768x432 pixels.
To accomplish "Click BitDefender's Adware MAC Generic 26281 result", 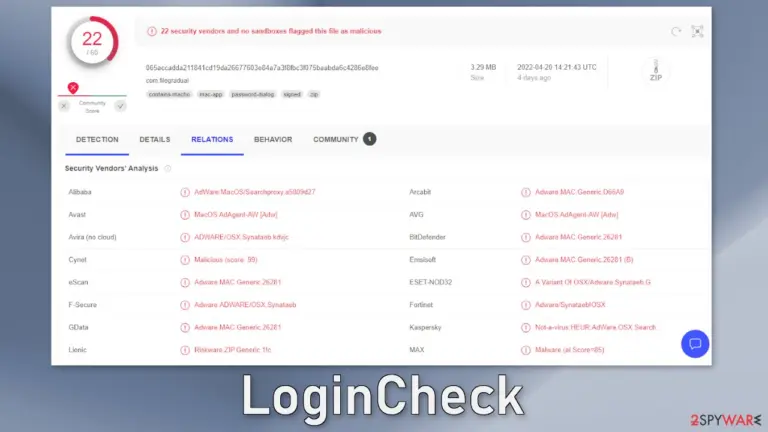I will click(578, 237).
